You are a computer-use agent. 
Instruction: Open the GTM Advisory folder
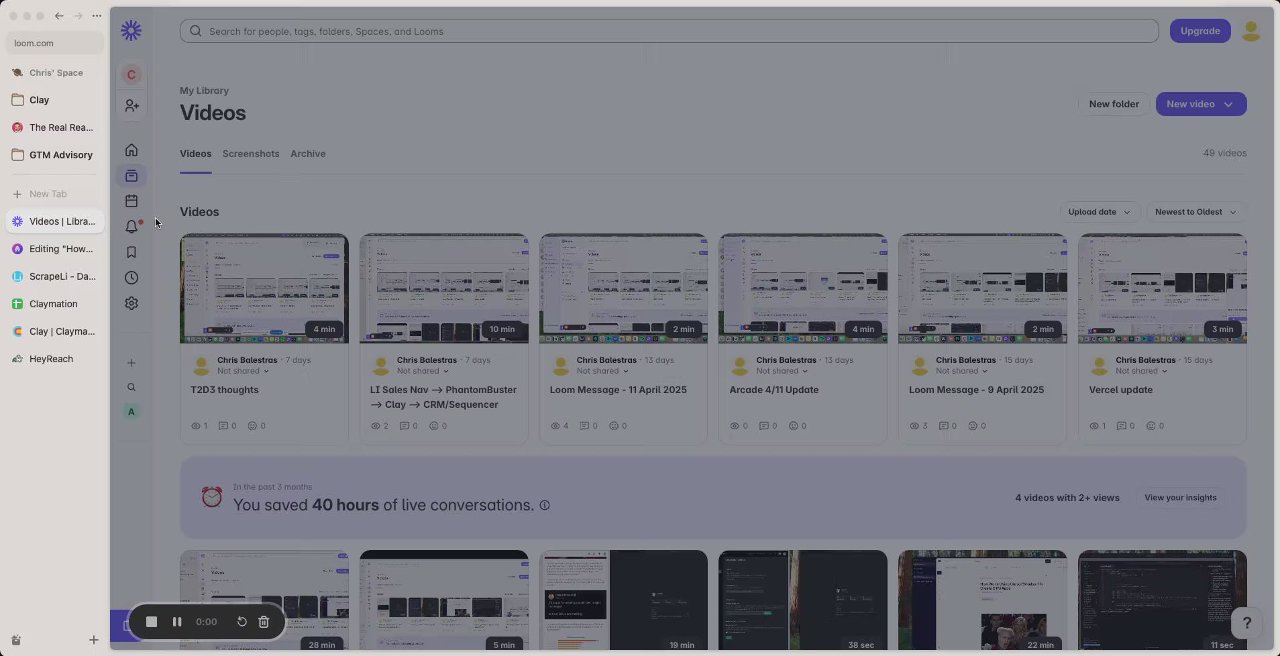click(x=55, y=155)
